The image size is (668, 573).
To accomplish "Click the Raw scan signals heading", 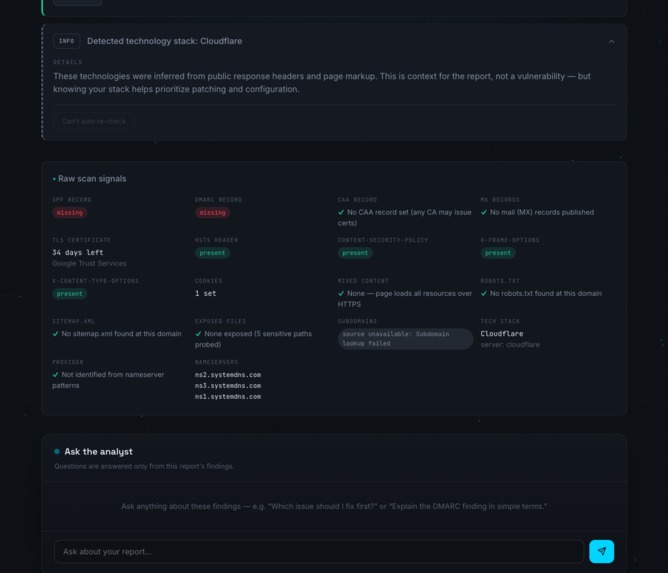I will [x=92, y=179].
